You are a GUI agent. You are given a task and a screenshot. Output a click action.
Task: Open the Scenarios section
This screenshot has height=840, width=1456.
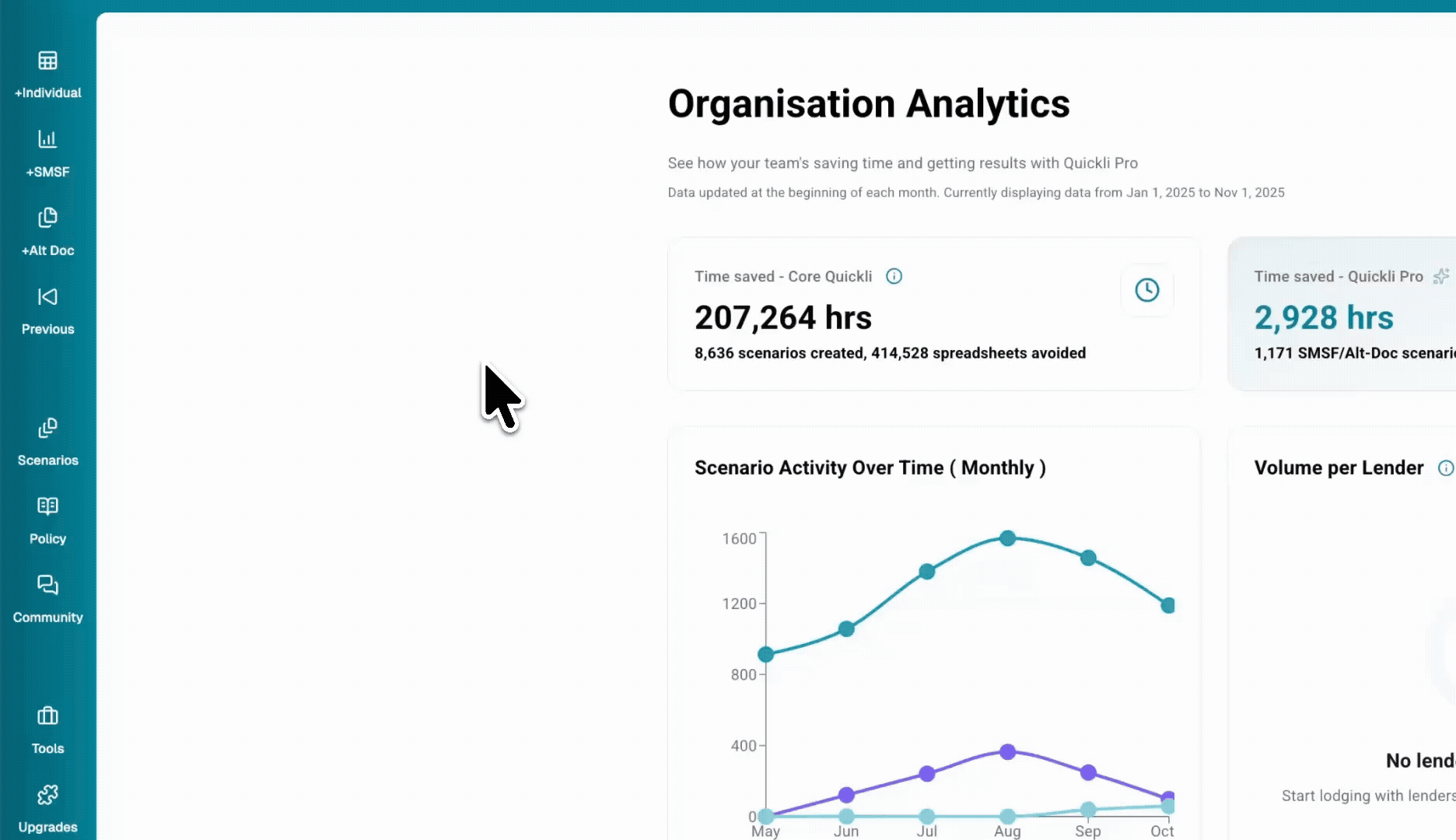click(47, 442)
